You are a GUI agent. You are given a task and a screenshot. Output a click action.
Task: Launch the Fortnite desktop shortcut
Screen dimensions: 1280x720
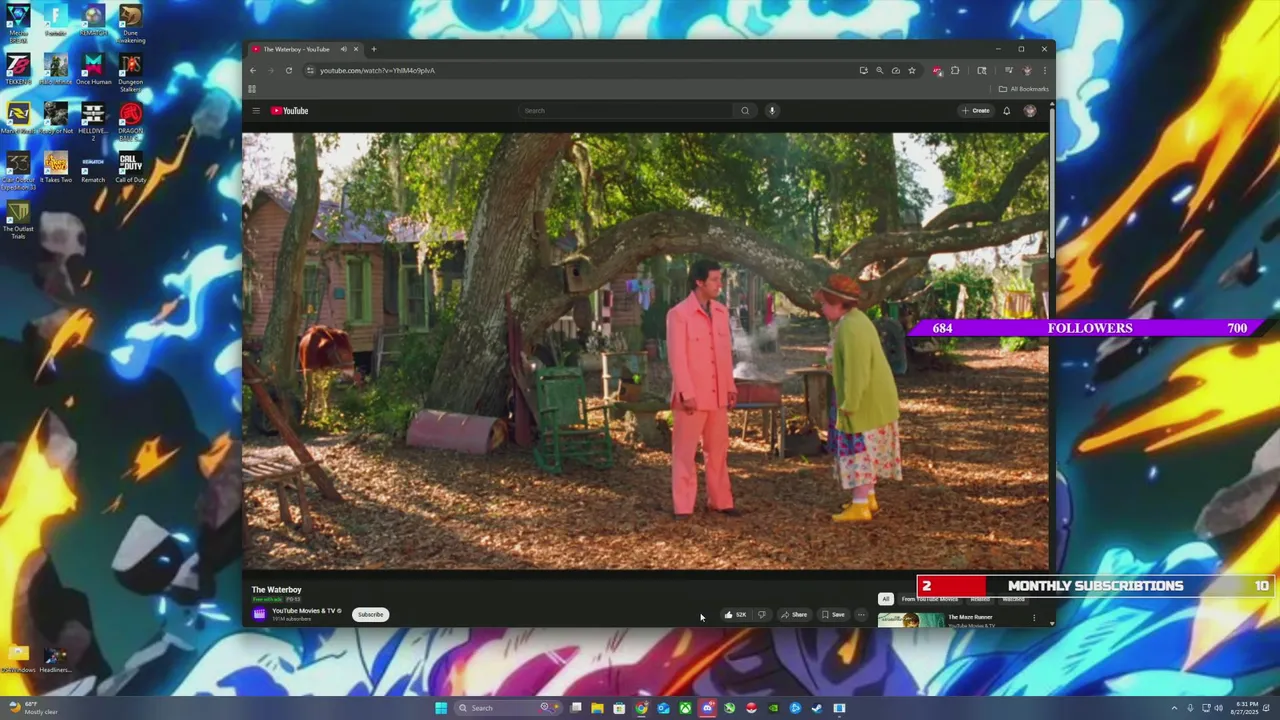click(x=55, y=21)
